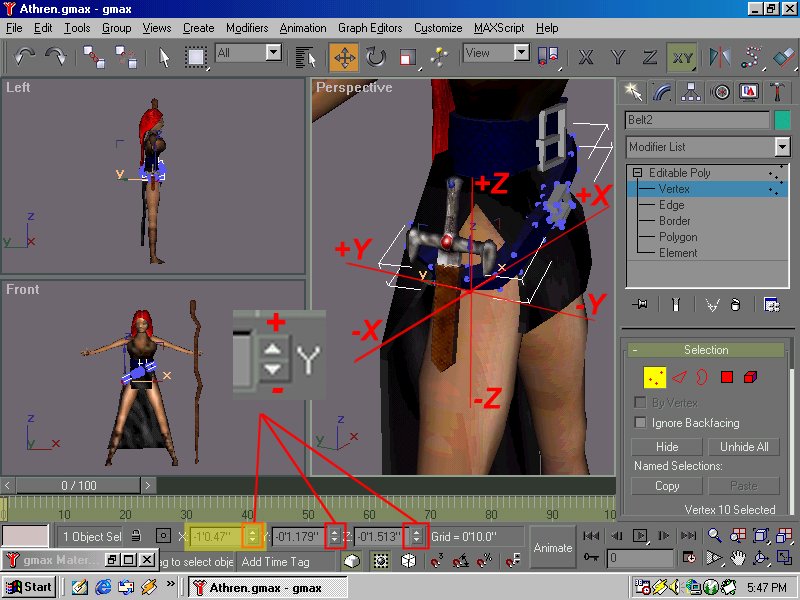Switch to the Create command panel tab
800x600 pixels.
point(633,92)
